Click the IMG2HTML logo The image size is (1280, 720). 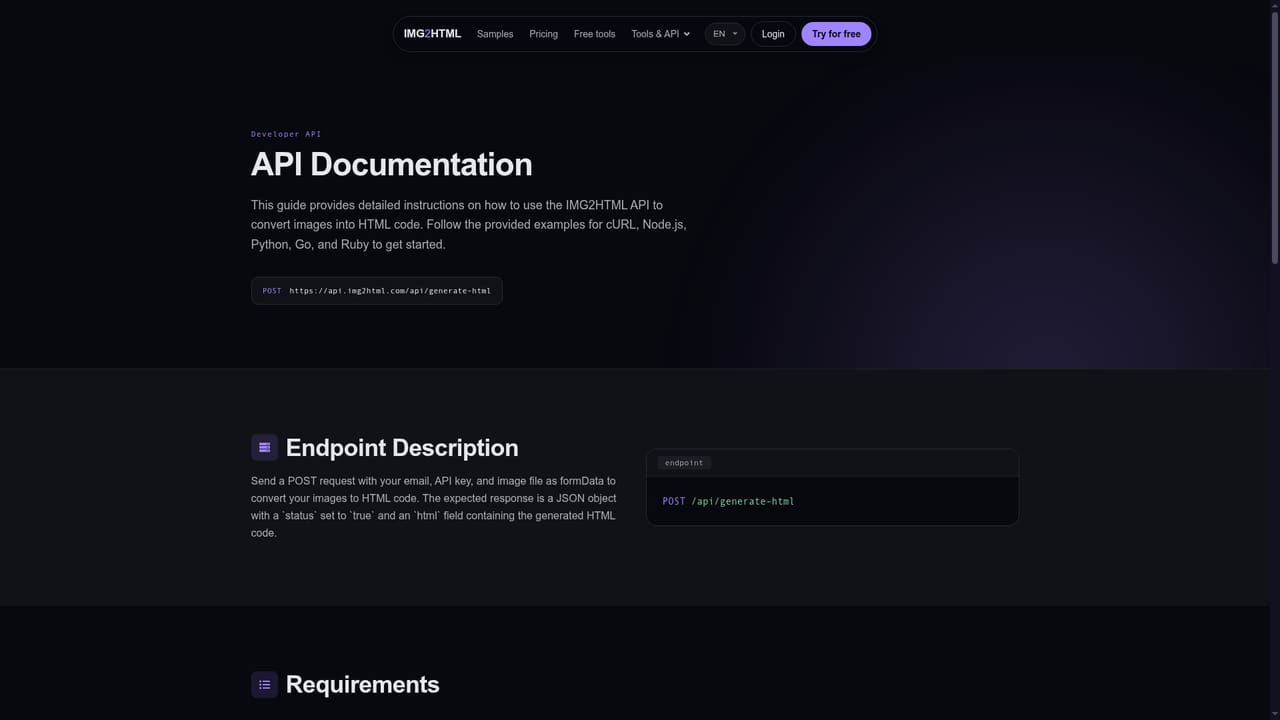432,34
